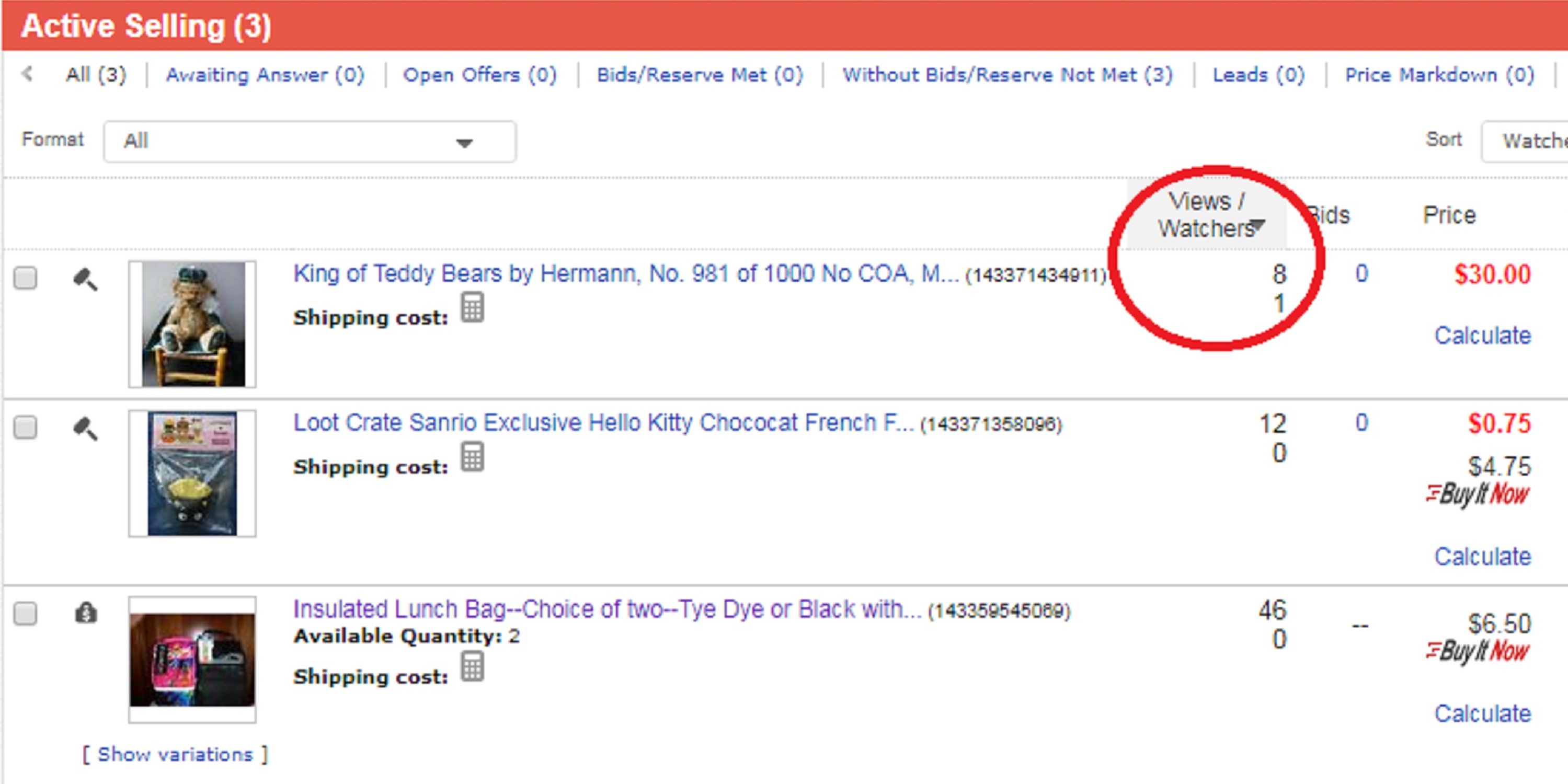Open the King of Teddy Bears listing title
Image resolution: width=1568 pixels, height=784 pixels.
click(x=626, y=274)
